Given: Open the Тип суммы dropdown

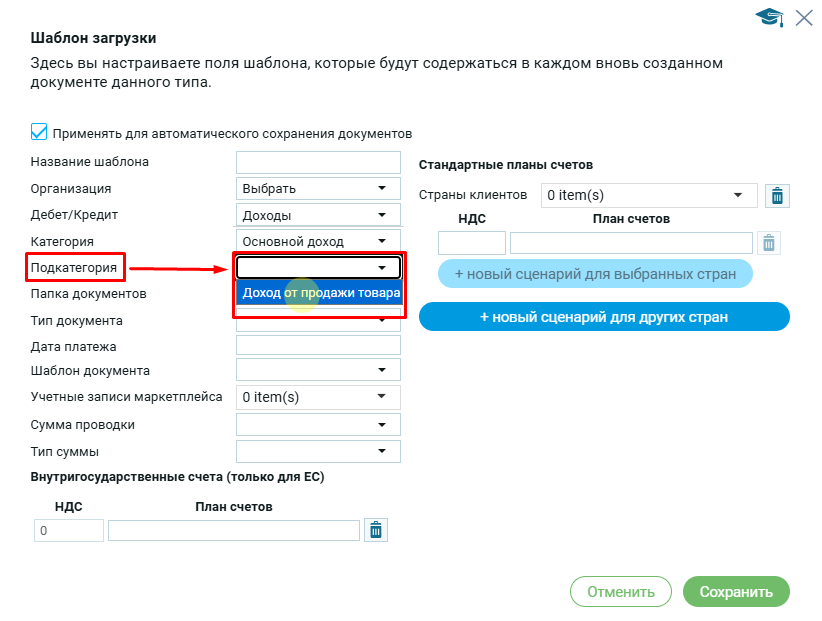Looking at the screenshot, I should (x=318, y=452).
